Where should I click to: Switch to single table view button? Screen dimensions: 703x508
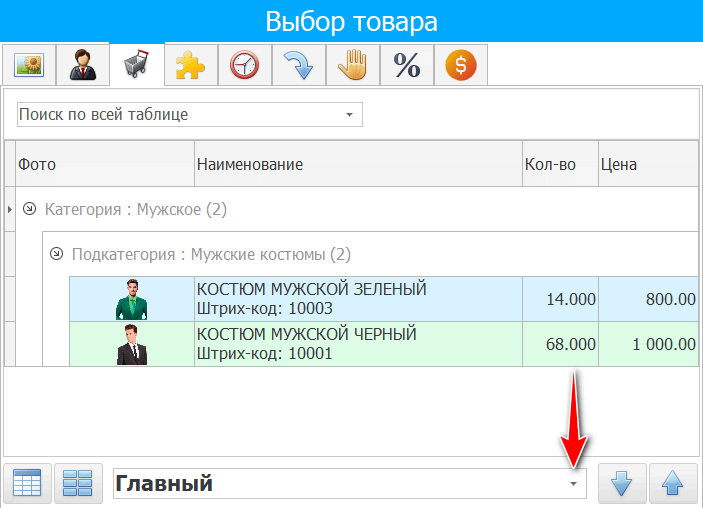pyautogui.click(x=27, y=484)
